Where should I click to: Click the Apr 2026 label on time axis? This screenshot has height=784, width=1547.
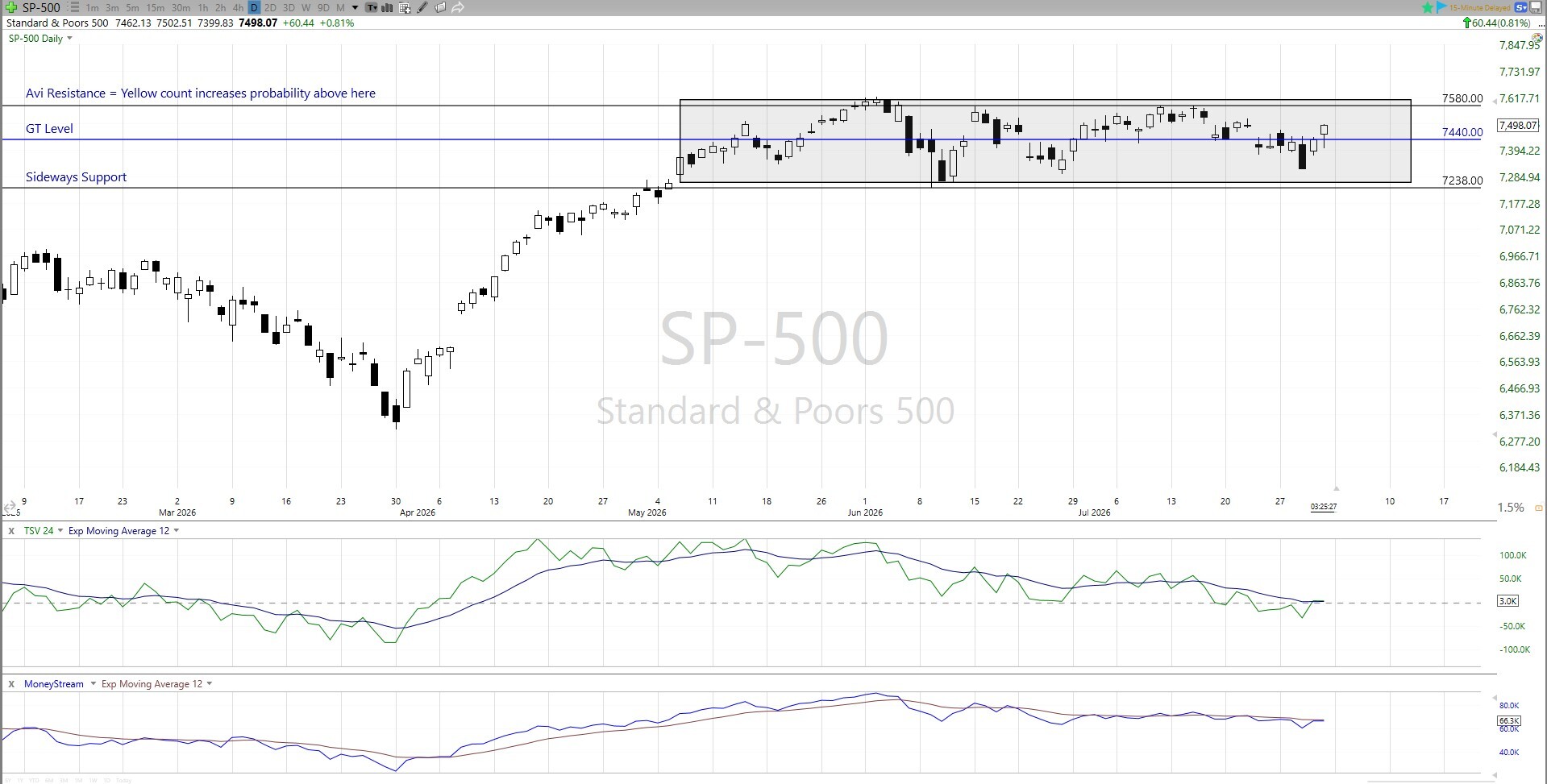point(417,512)
